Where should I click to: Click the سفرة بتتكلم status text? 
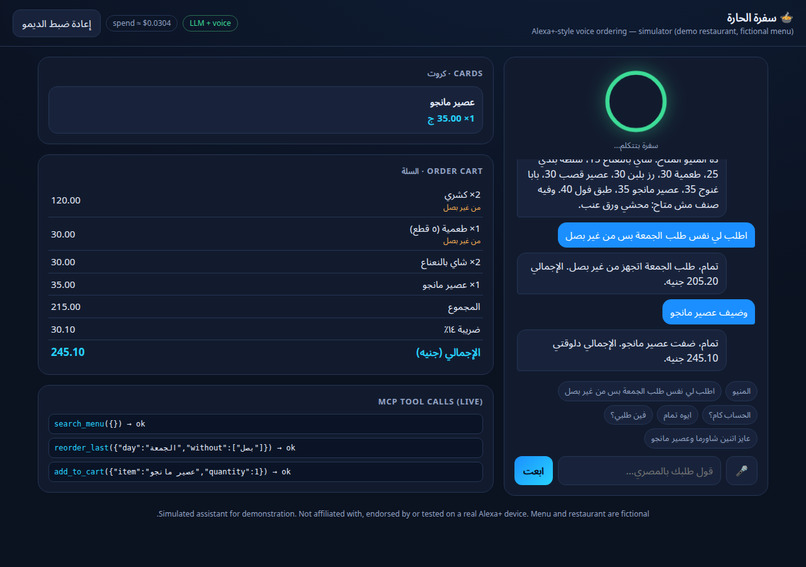click(x=636, y=146)
